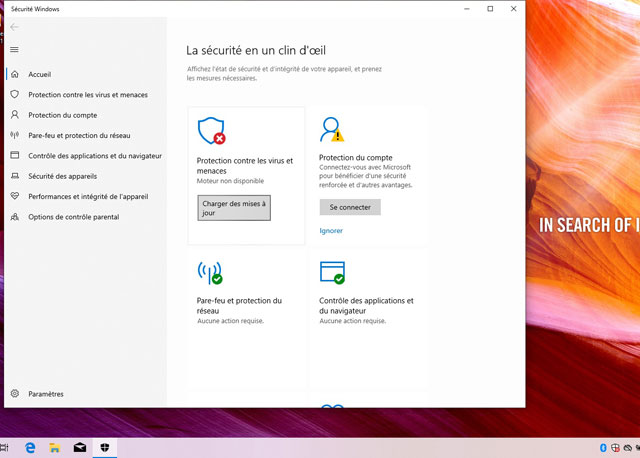Open File Explorer from taskbar
The height and width of the screenshot is (458, 640).
(55, 448)
